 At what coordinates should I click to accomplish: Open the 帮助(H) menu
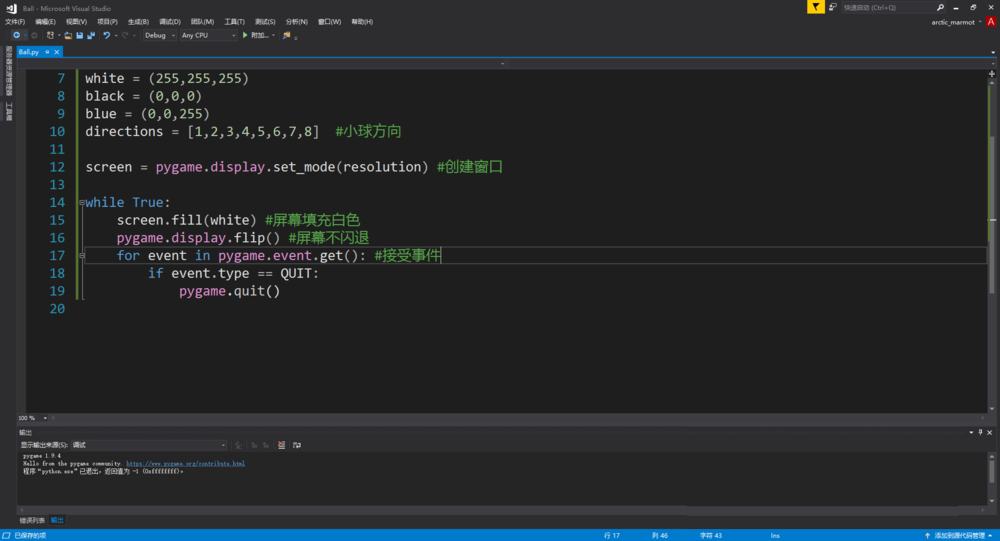(x=362, y=22)
